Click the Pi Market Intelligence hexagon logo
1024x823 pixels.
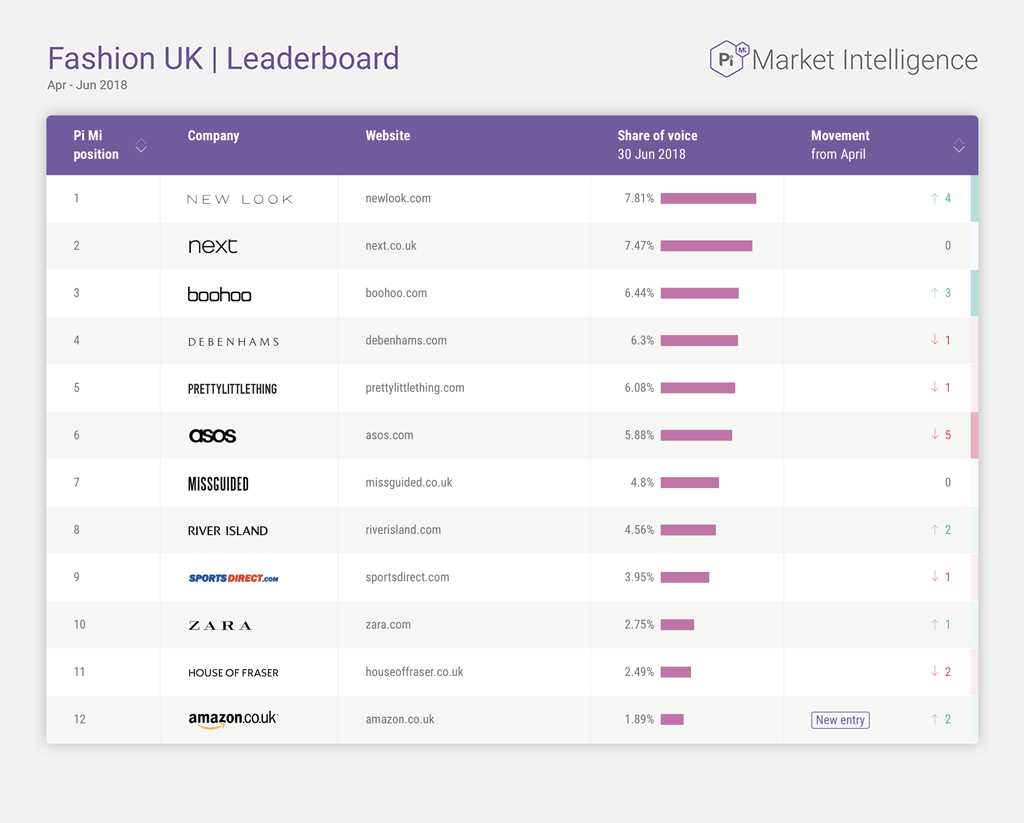tap(729, 59)
